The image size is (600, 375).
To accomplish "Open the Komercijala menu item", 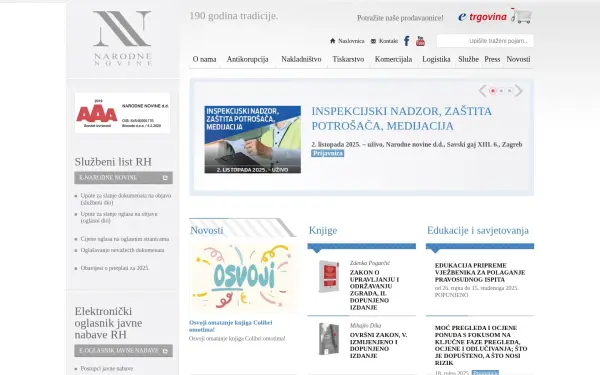I will 393,59.
